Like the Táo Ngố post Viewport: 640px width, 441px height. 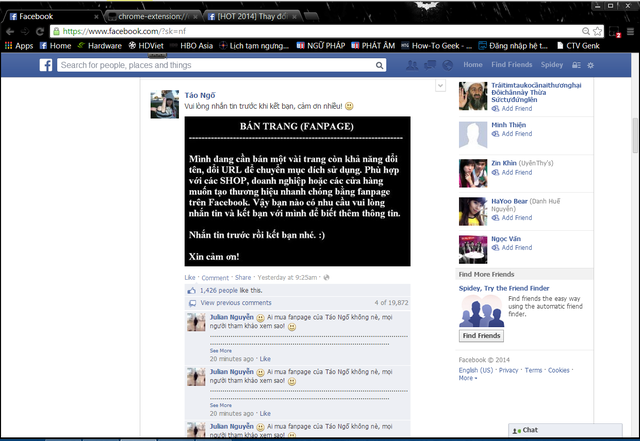(x=190, y=277)
